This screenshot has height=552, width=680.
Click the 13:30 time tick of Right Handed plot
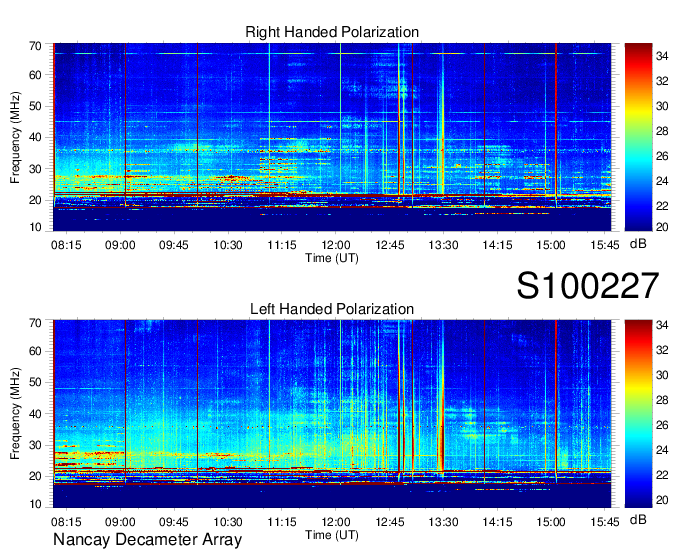(443, 245)
